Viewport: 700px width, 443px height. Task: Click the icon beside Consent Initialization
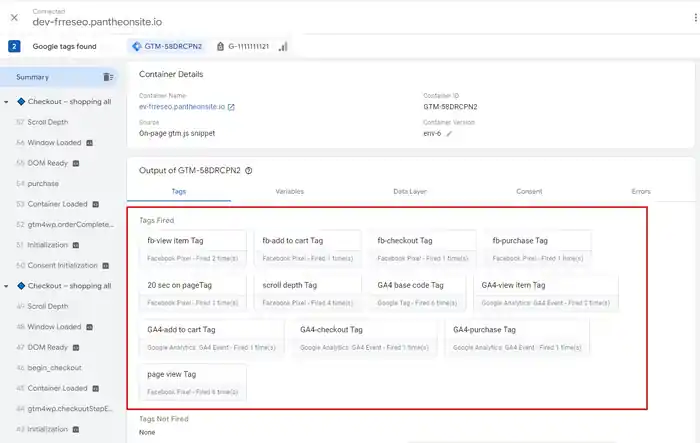[105, 266]
